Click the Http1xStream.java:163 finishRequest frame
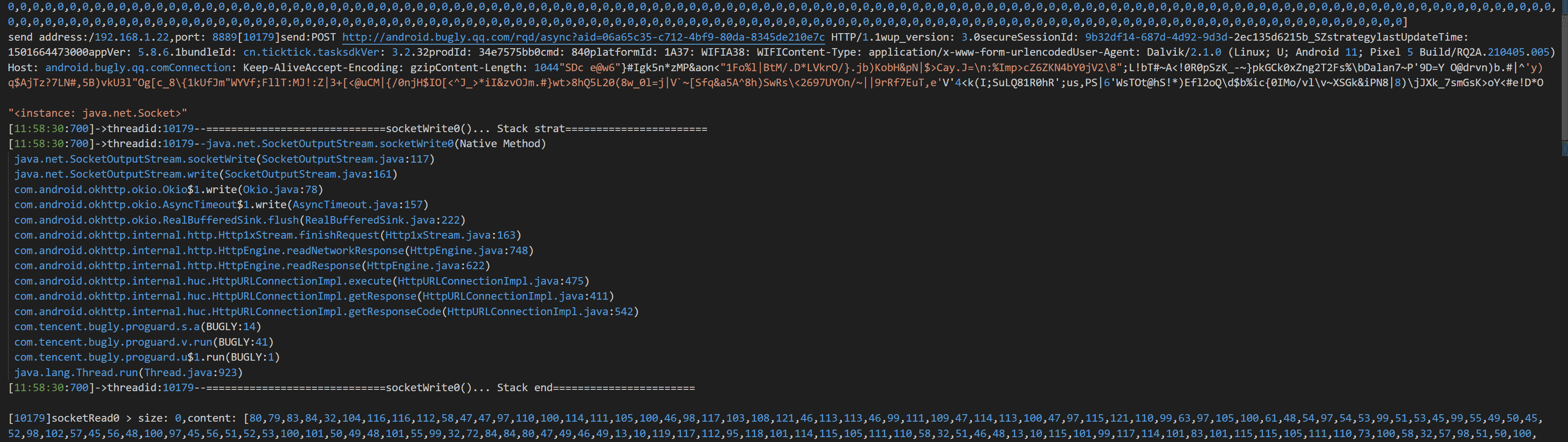Viewport: 1568px width, 442px height. tap(268, 235)
